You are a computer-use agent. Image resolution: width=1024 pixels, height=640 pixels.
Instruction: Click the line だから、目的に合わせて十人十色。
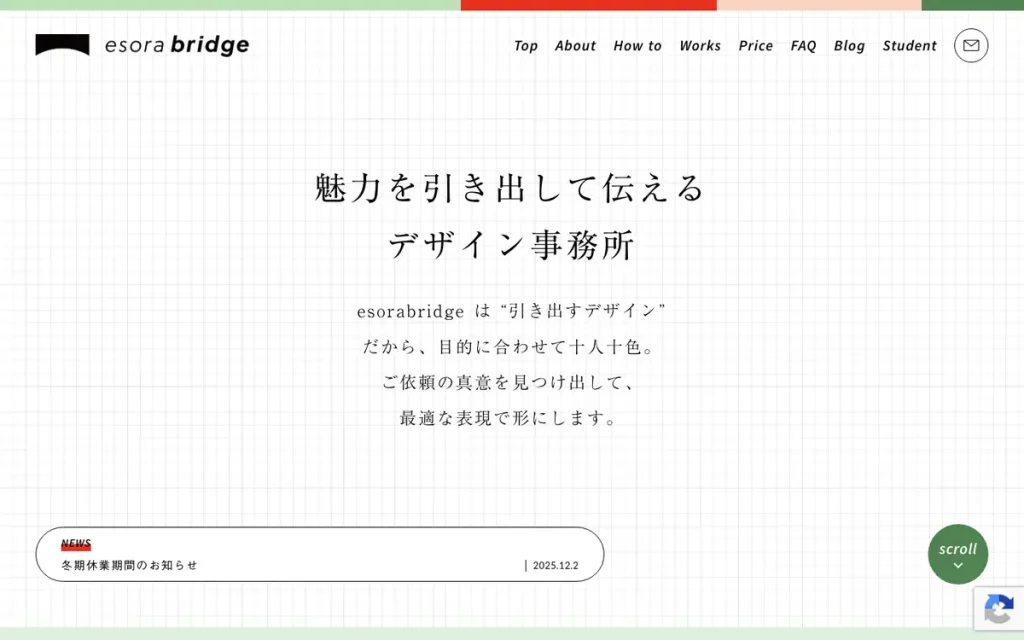[x=510, y=346]
